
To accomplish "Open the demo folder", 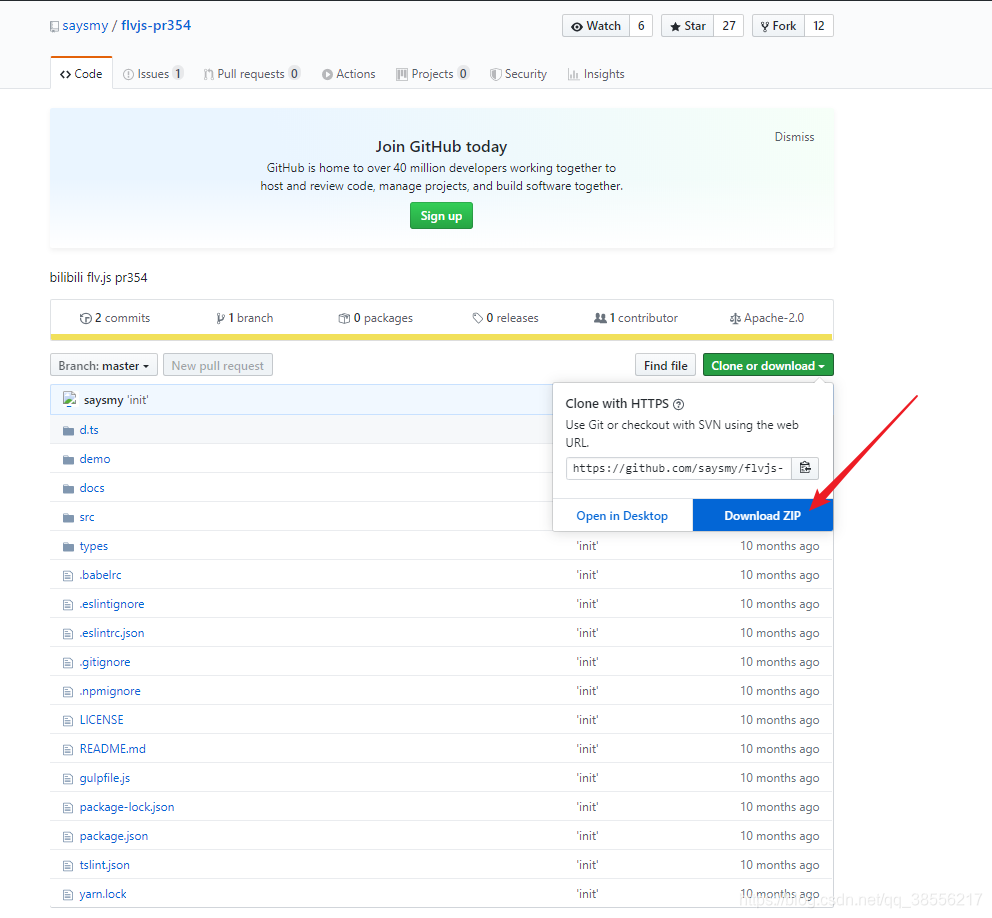I will click(95, 459).
